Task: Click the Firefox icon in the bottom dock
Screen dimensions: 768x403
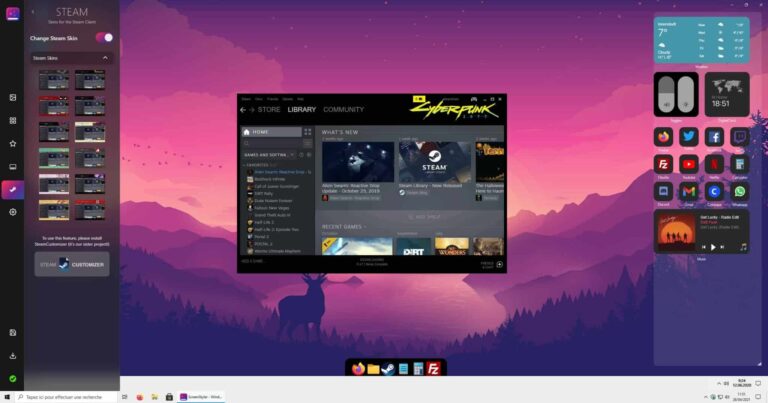Action: point(359,369)
